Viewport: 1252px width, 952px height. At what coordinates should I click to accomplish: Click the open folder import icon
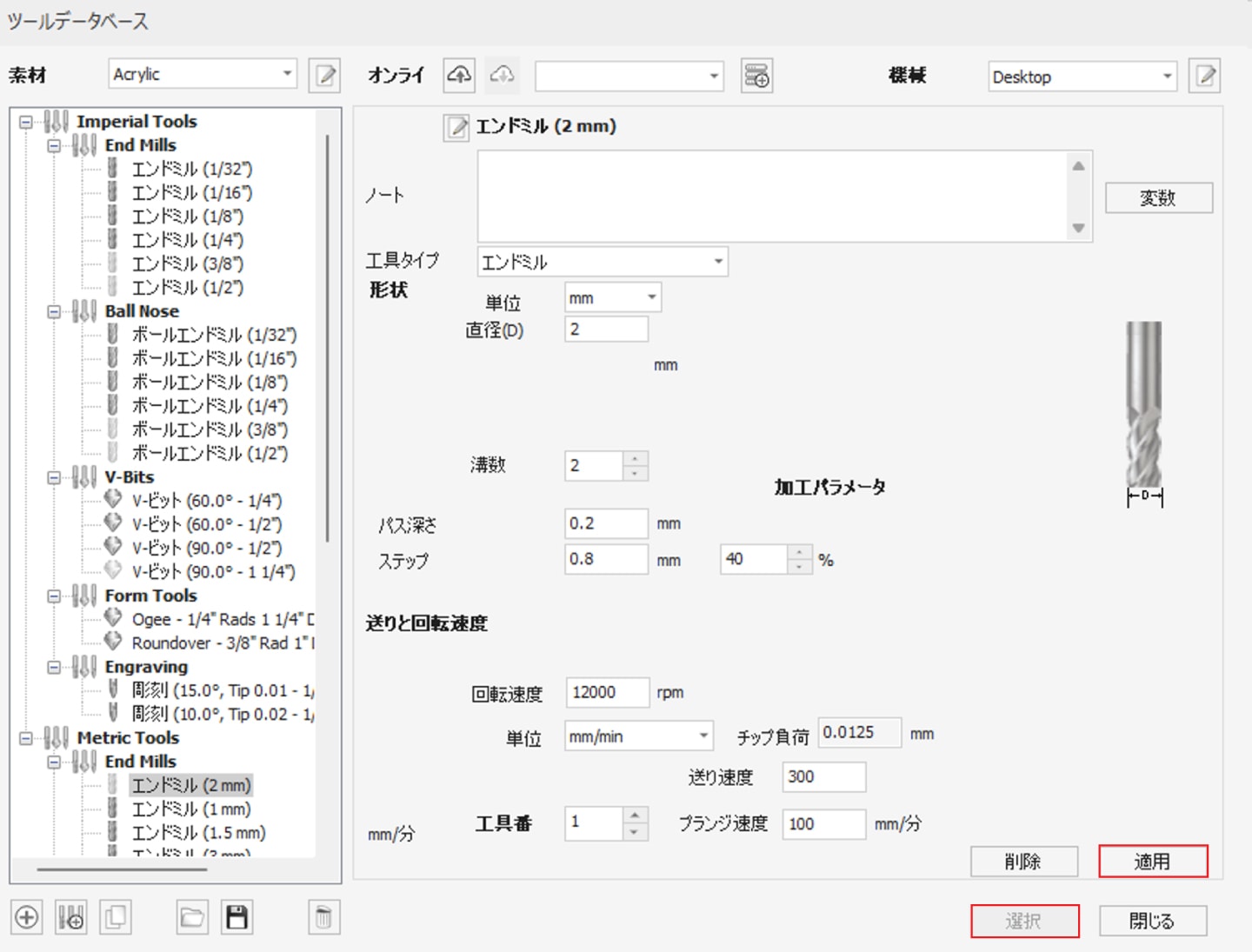(x=192, y=917)
